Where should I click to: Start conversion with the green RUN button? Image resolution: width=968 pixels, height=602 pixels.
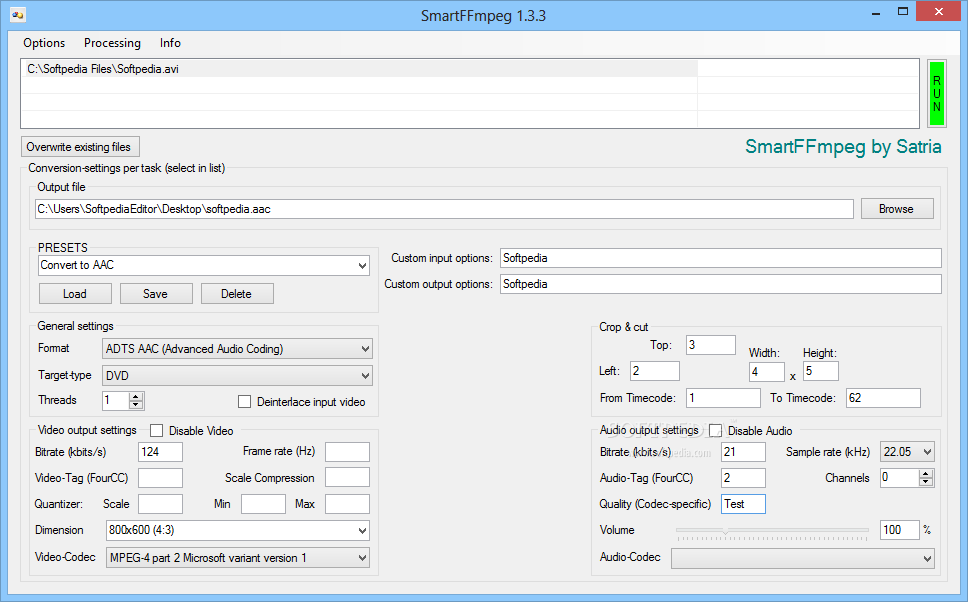coord(937,93)
